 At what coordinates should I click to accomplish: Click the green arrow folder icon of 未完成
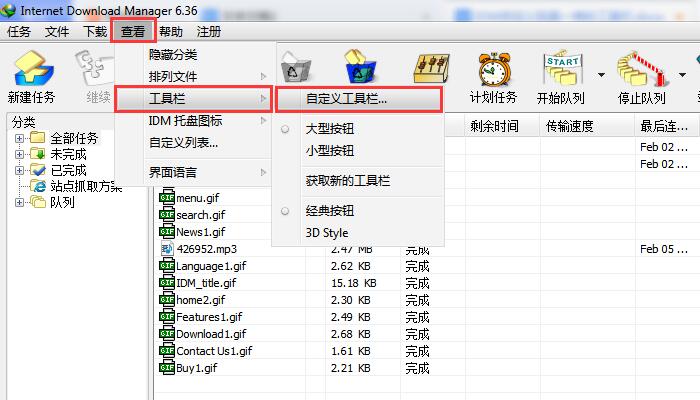tap(38, 154)
